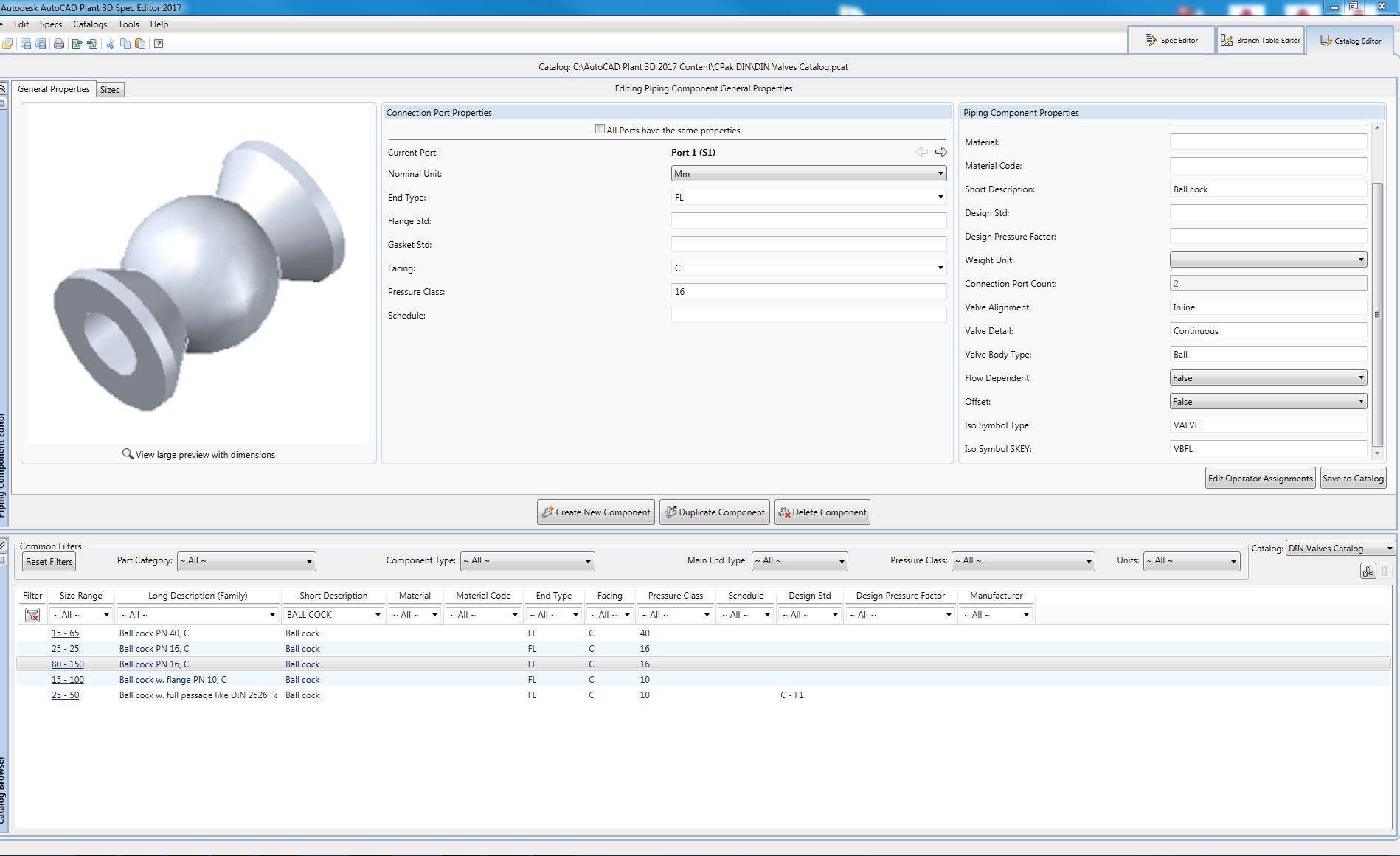Open the Size Range column filter dropdown
The width and height of the screenshot is (1400, 856).
click(80, 615)
